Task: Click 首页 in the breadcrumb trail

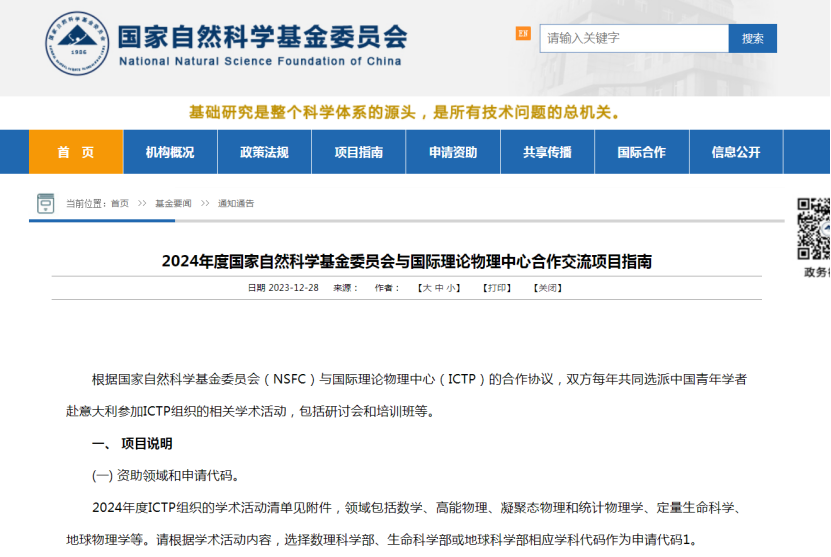Action: pyautogui.click(x=120, y=203)
